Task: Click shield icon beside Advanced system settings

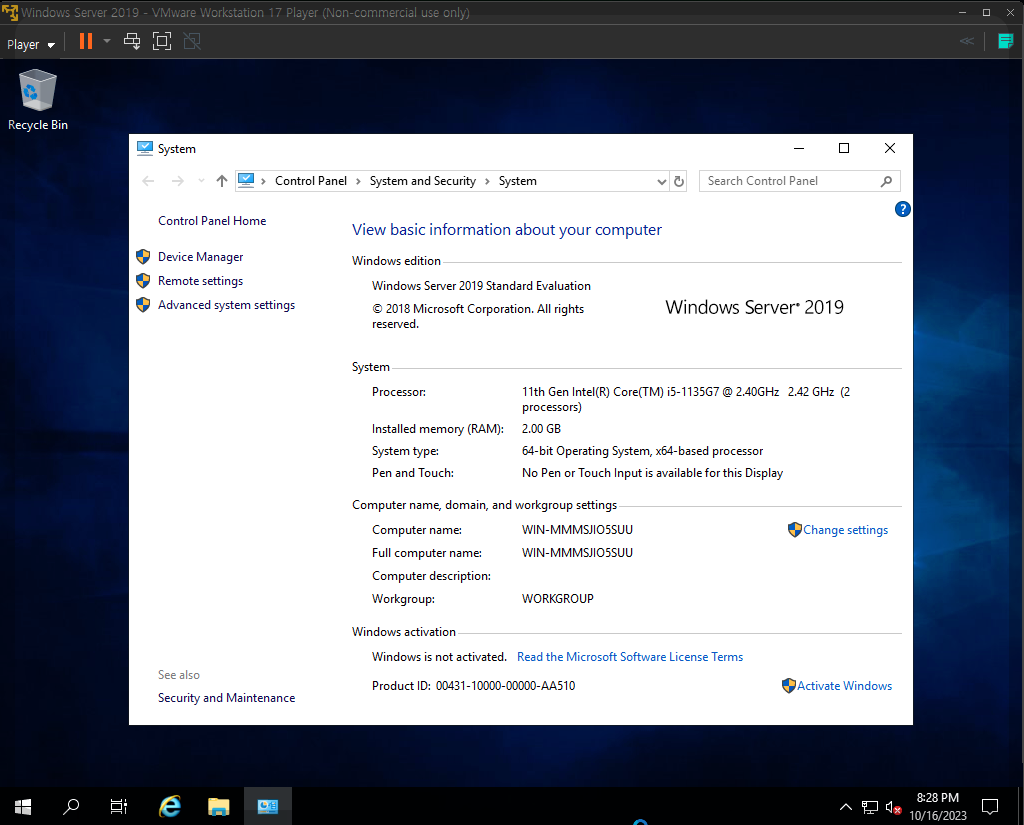Action: point(143,305)
